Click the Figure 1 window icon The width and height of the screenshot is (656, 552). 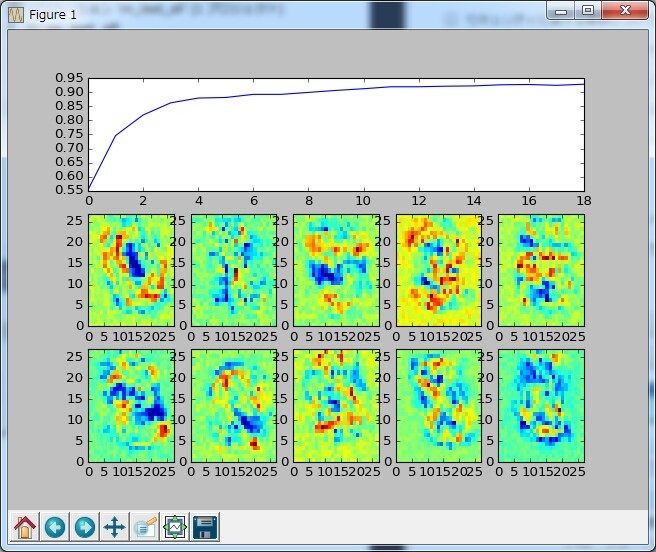pos(16,15)
